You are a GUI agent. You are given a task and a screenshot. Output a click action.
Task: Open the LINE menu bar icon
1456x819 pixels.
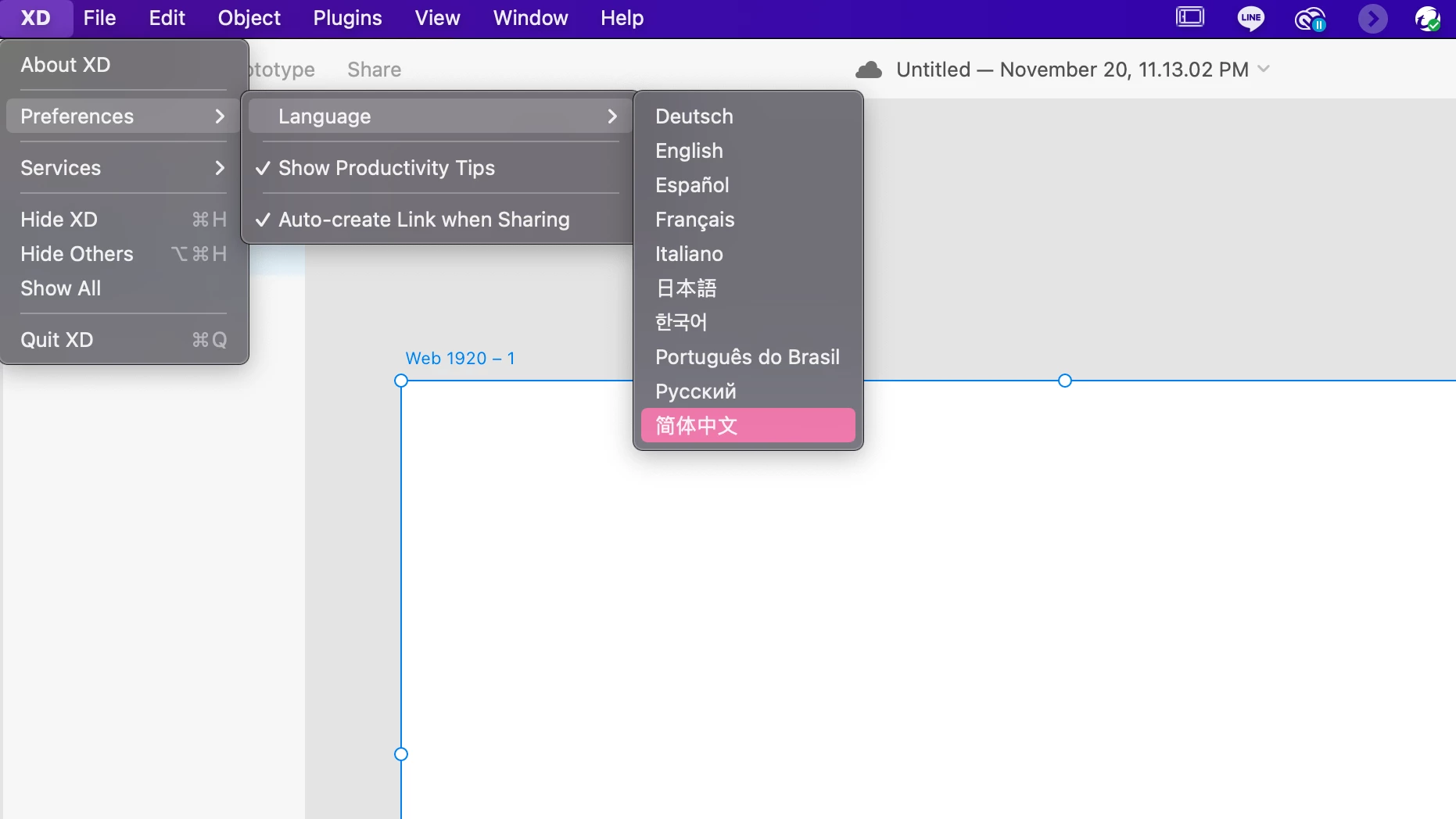1251,18
